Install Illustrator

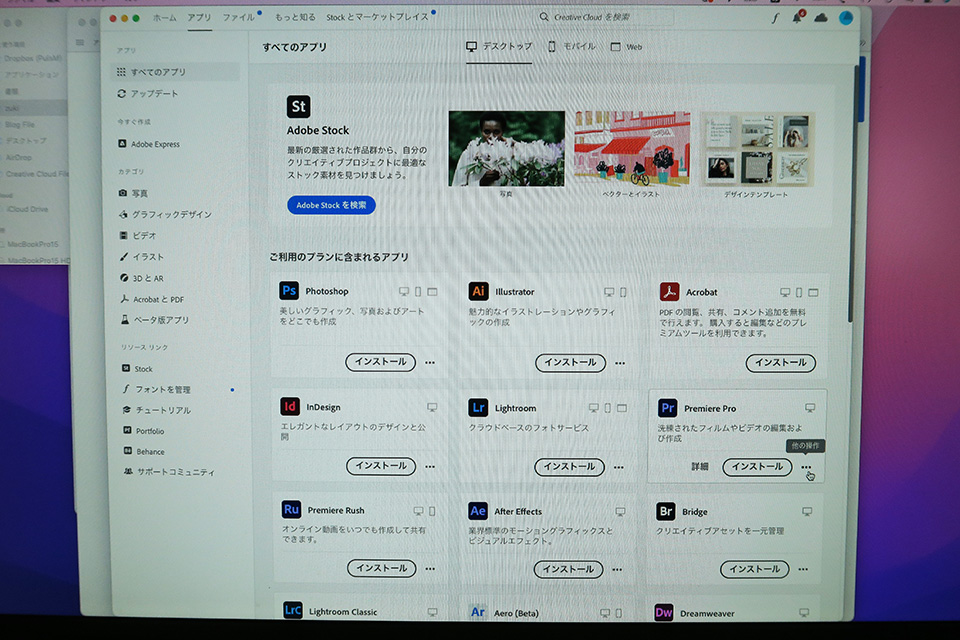pos(570,363)
